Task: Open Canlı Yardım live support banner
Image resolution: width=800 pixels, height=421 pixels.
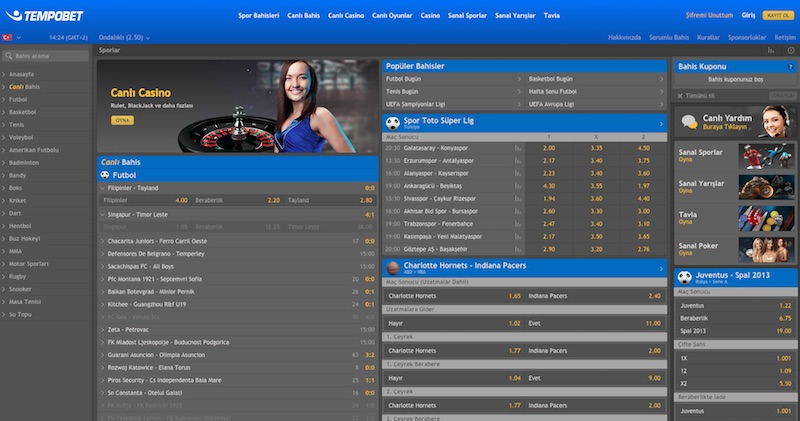Action: click(735, 121)
